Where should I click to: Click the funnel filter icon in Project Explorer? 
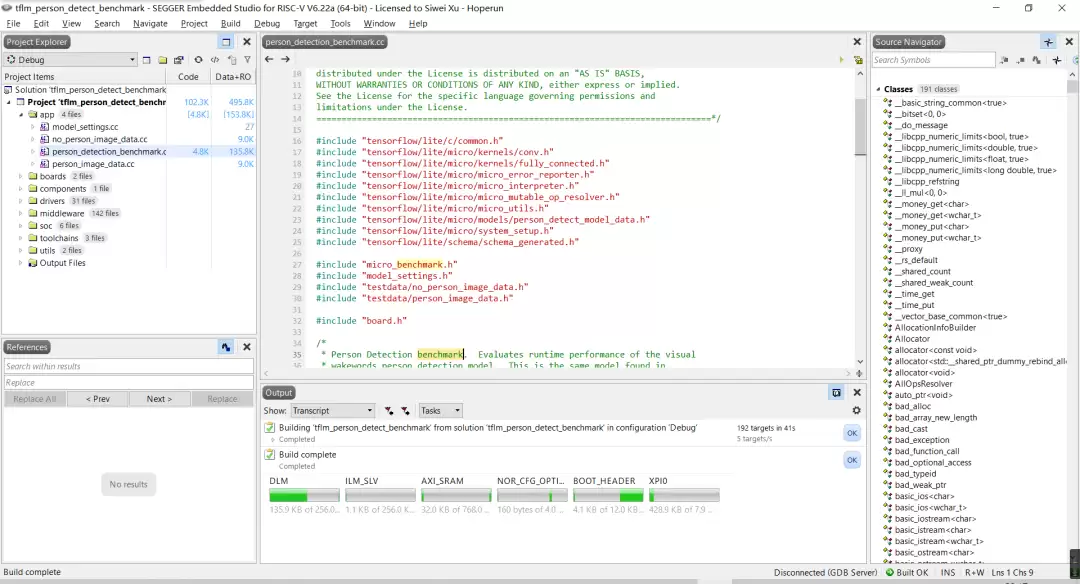[x=247, y=60]
